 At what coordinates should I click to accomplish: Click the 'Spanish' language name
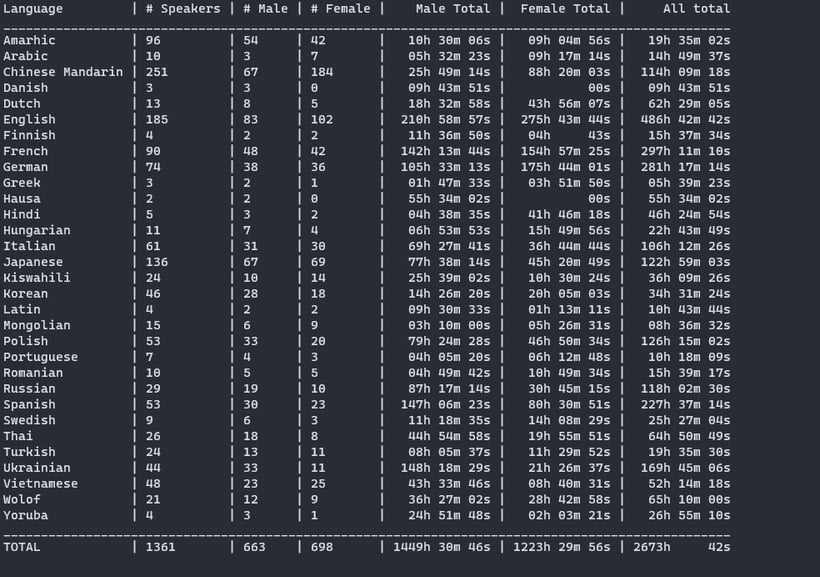(29, 404)
